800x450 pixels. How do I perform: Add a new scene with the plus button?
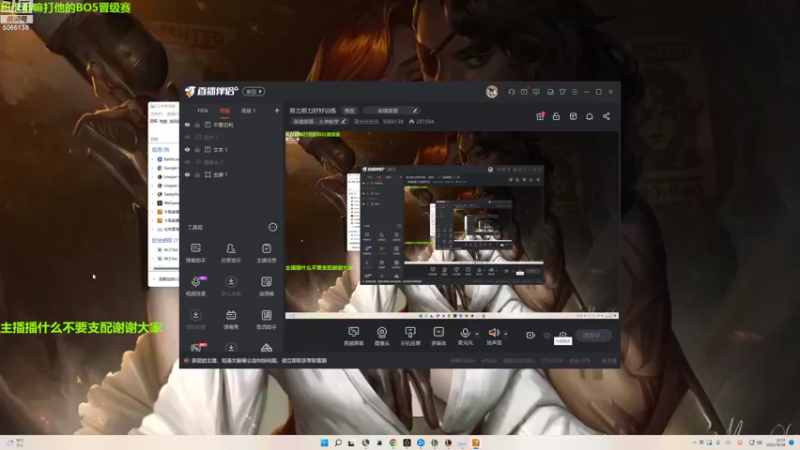point(277,110)
